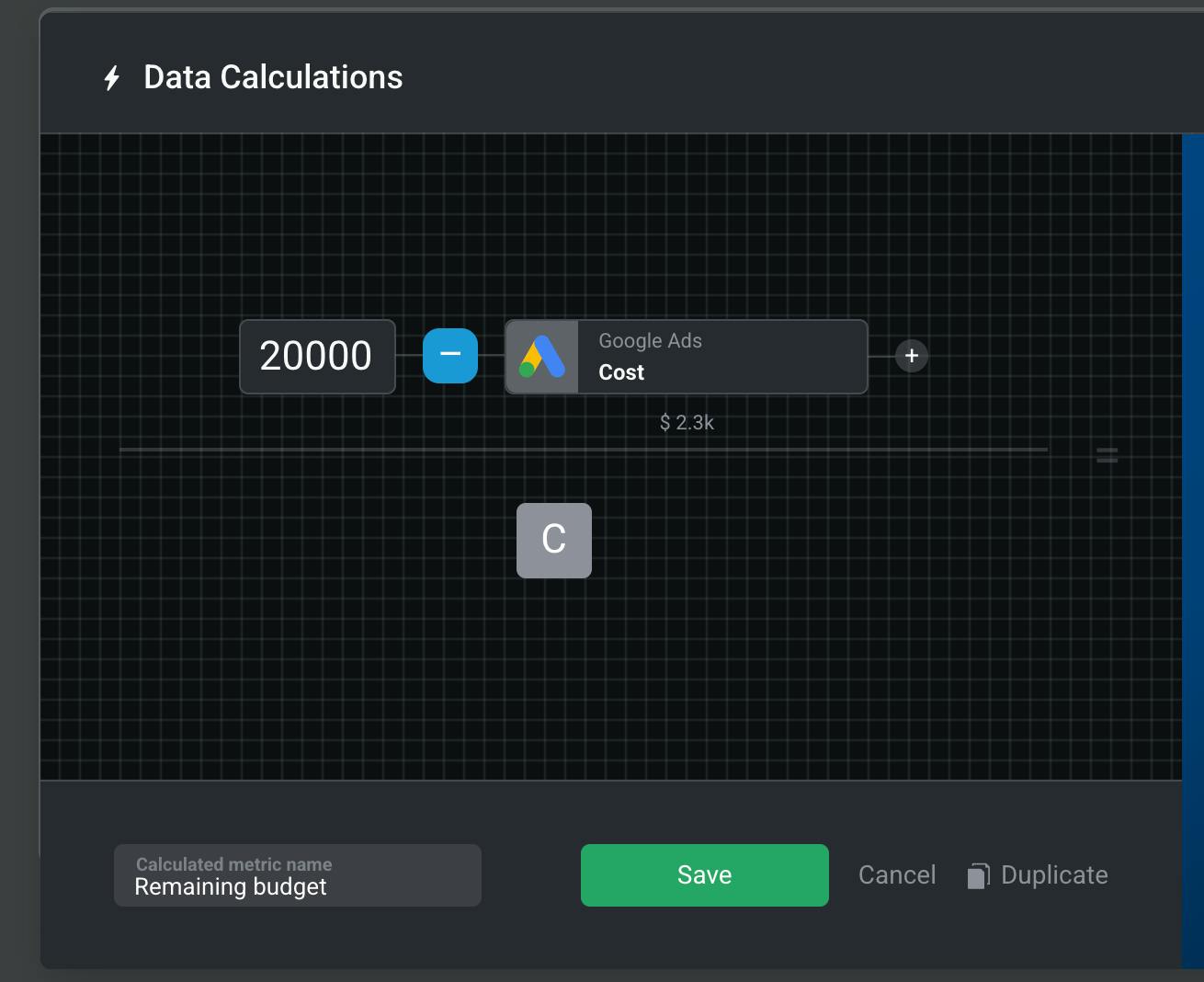Focus the Calculated metric name field

point(297,874)
